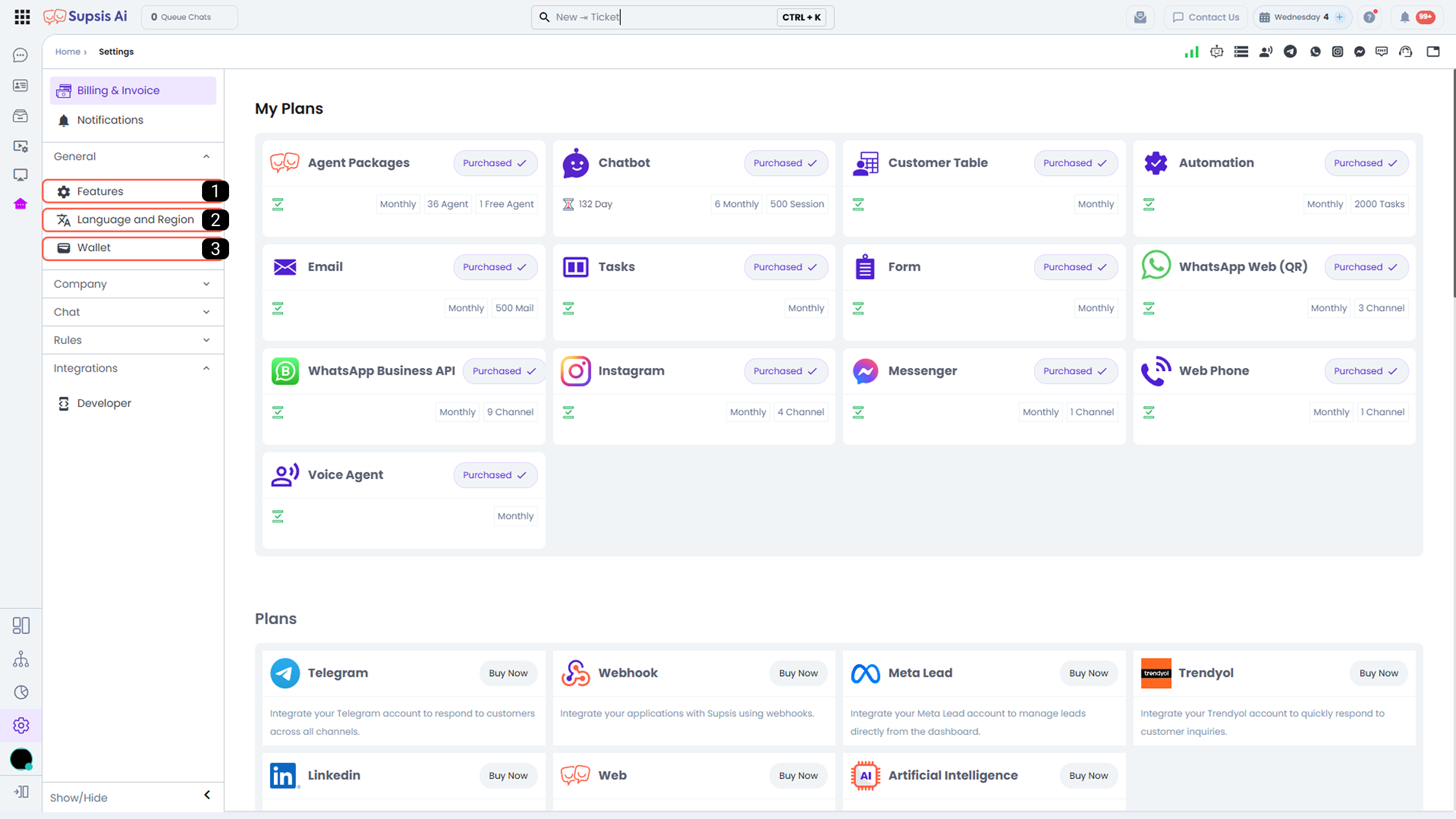
Task: Click the plus button beside Wednesday 4
Action: click(x=1339, y=17)
